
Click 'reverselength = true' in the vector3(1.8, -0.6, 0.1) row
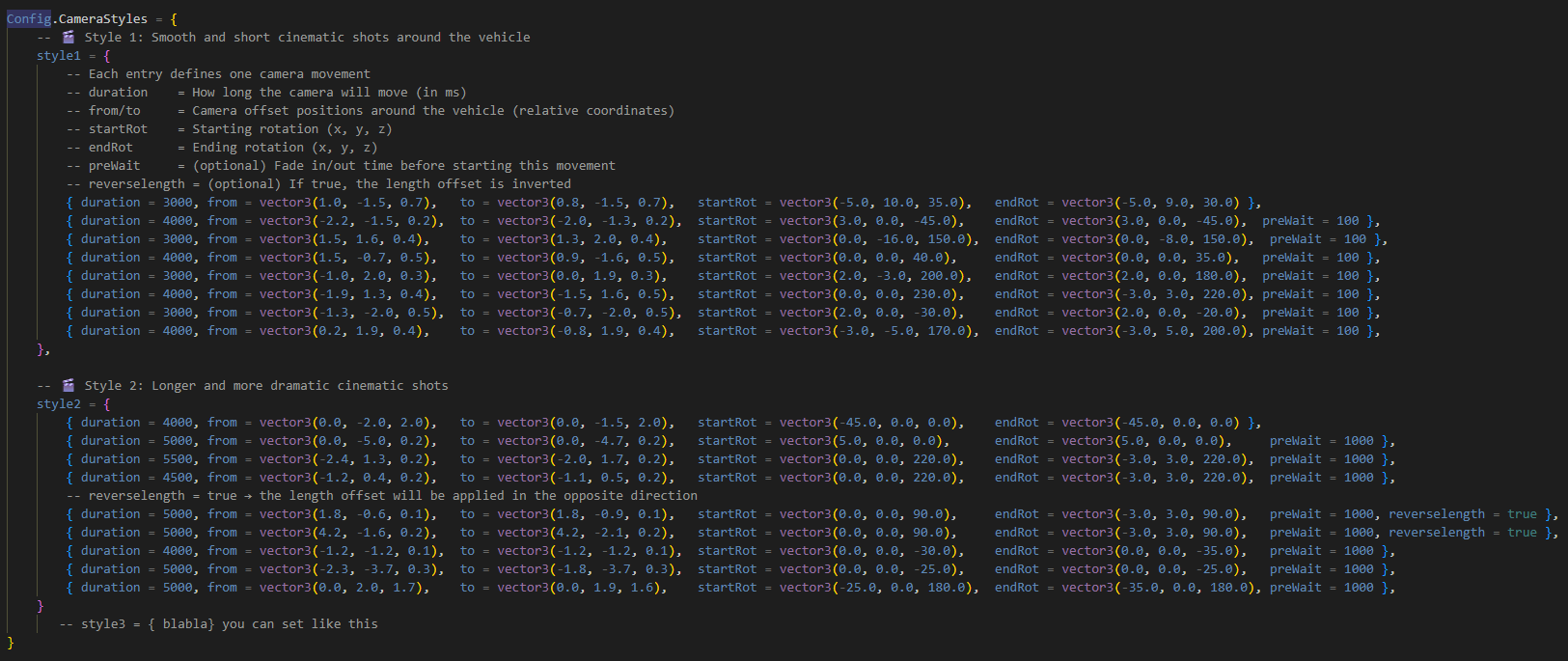[1463, 514]
